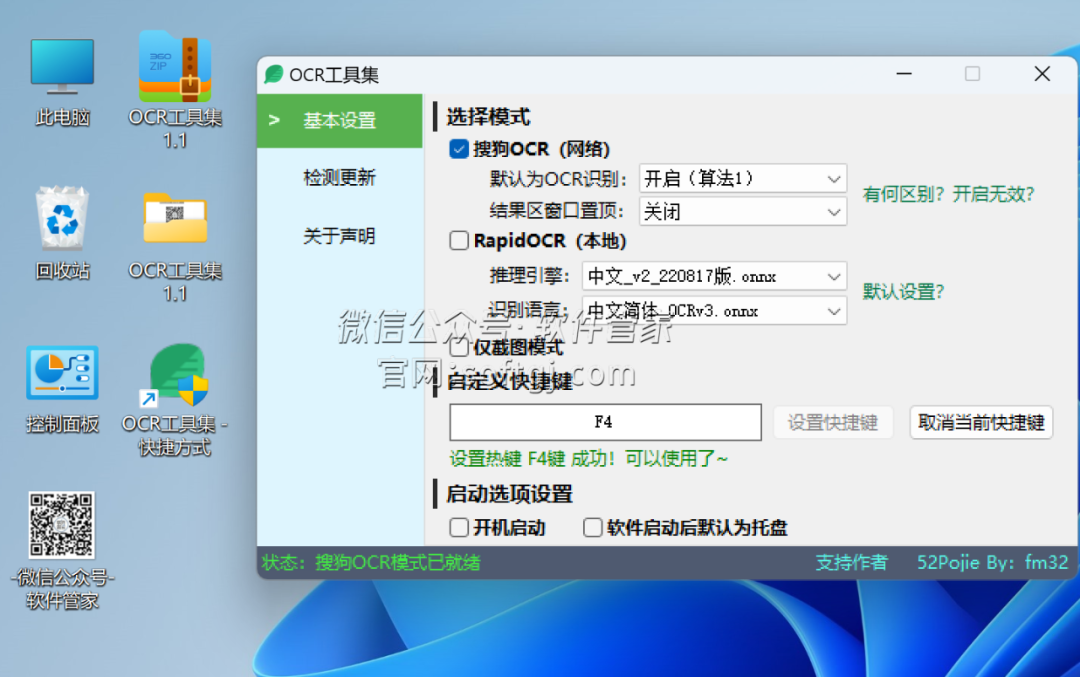The image size is (1080, 677).
Task: Click the F4 hotkey input field
Action: click(605, 422)
